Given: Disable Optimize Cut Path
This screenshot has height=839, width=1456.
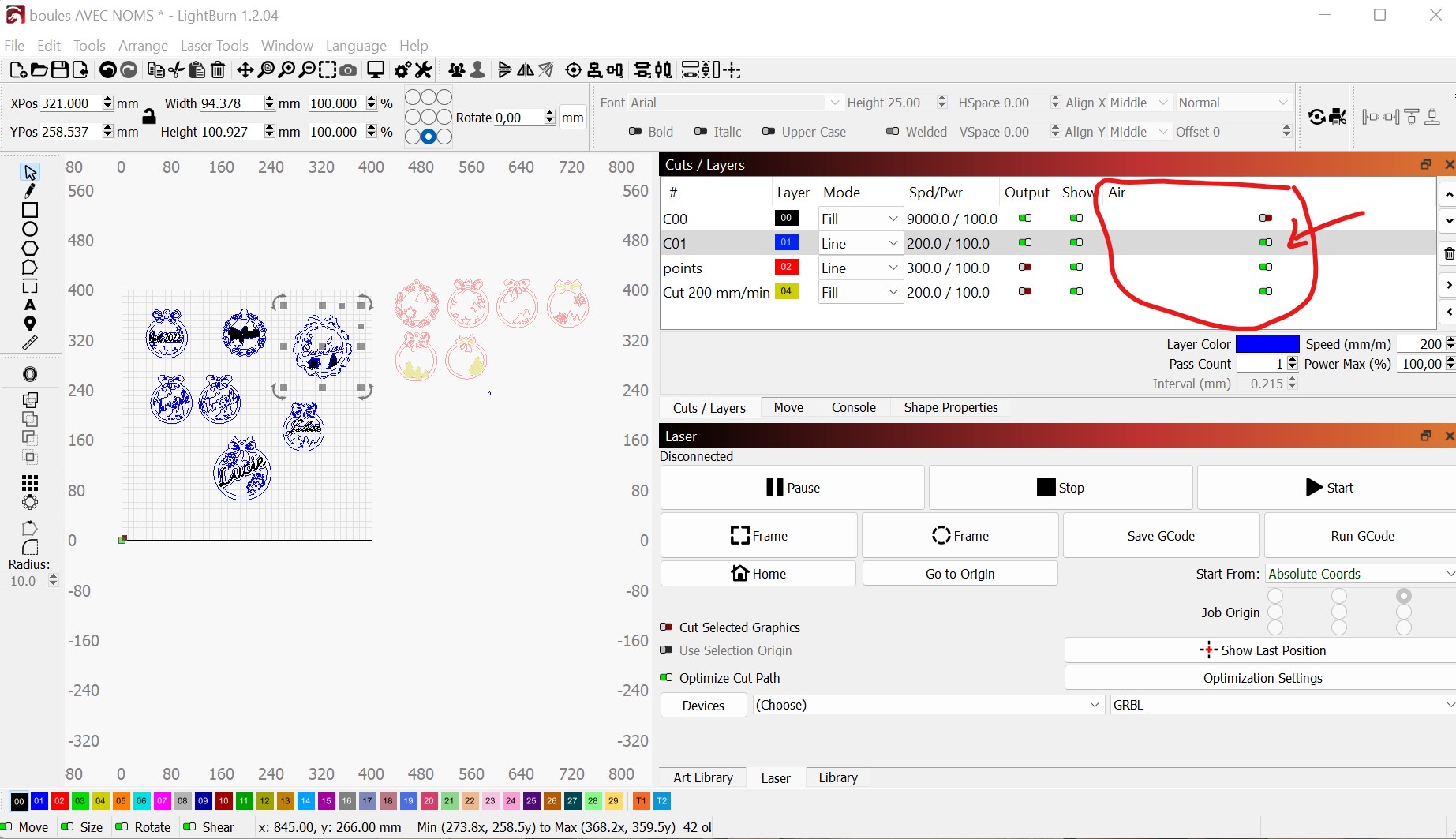Looking at the screenshot, I should point(666,677).
